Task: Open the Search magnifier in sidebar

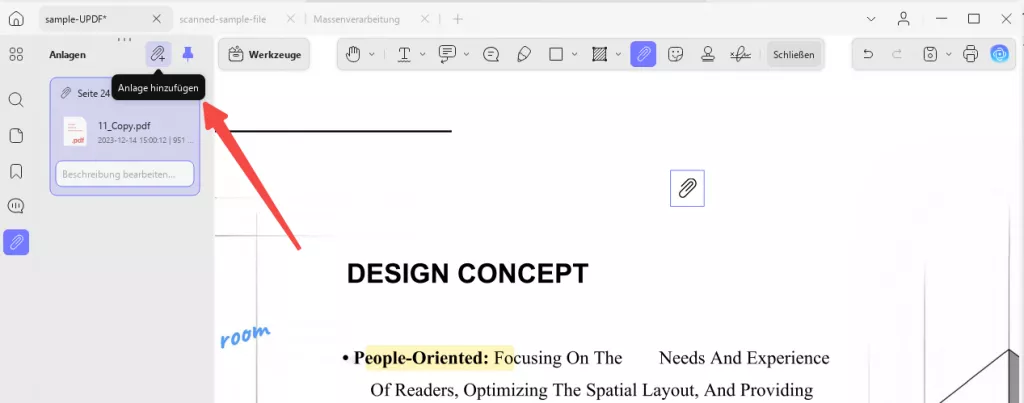Action: pyautogui.click(x=16, y=99)
